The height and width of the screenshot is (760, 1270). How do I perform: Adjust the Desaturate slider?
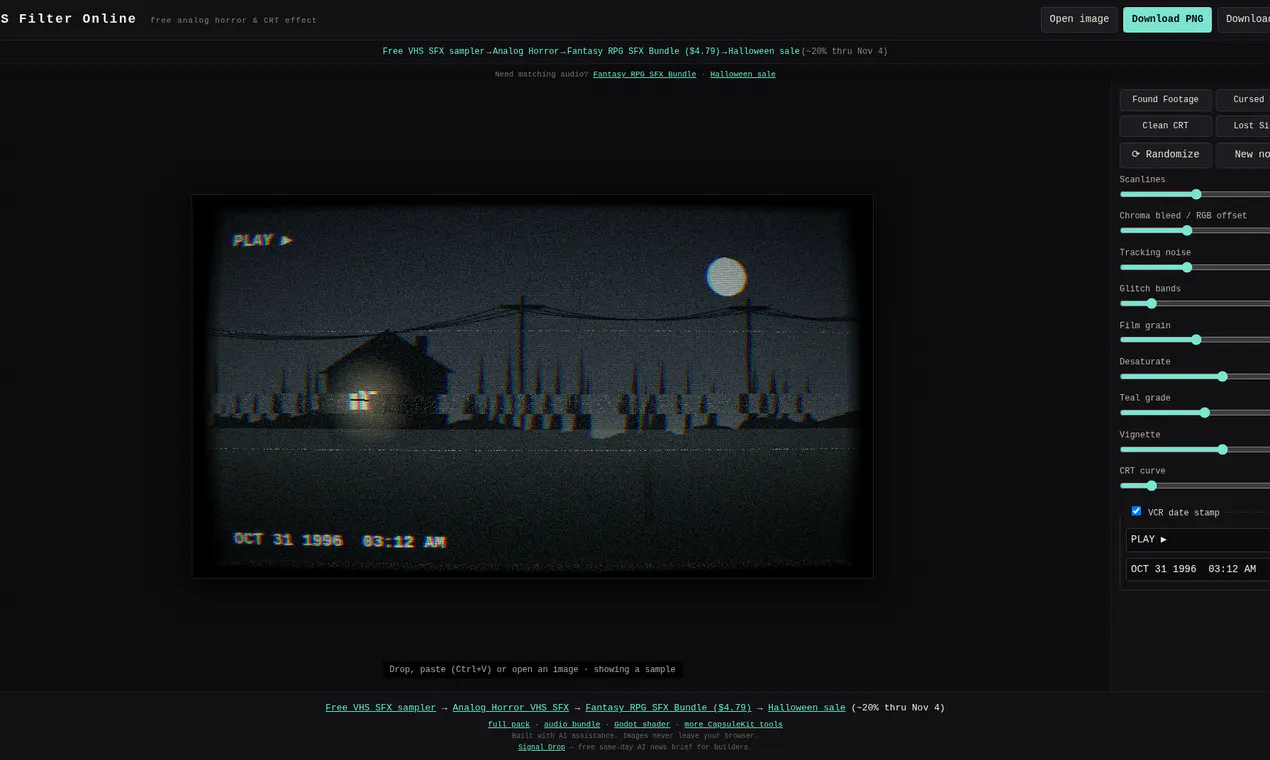1195,376
